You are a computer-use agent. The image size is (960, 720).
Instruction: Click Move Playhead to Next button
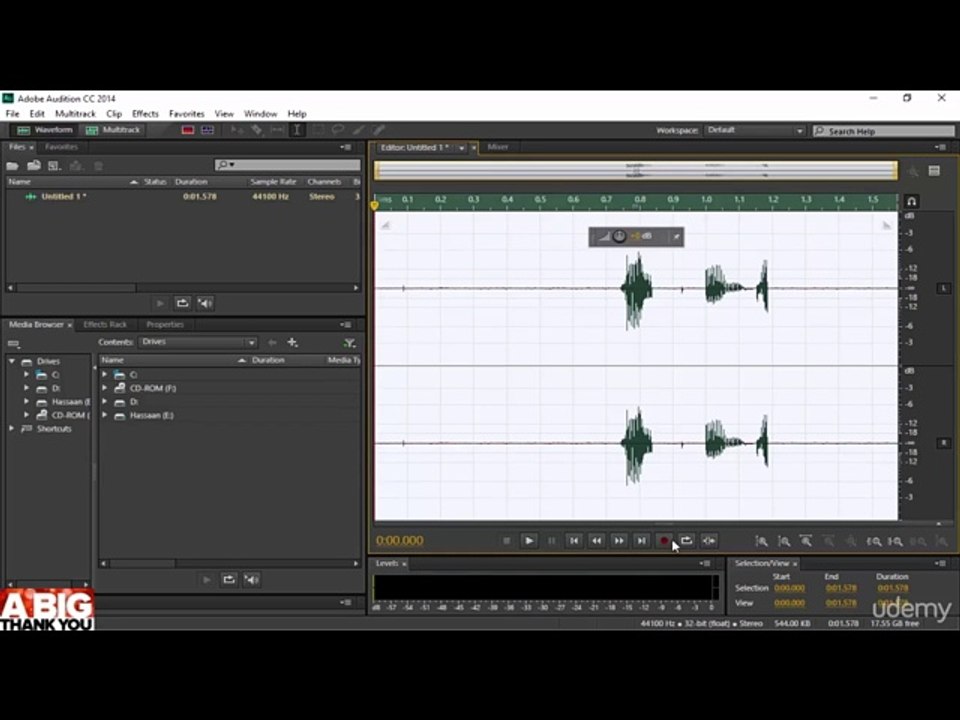pos(641,541)
